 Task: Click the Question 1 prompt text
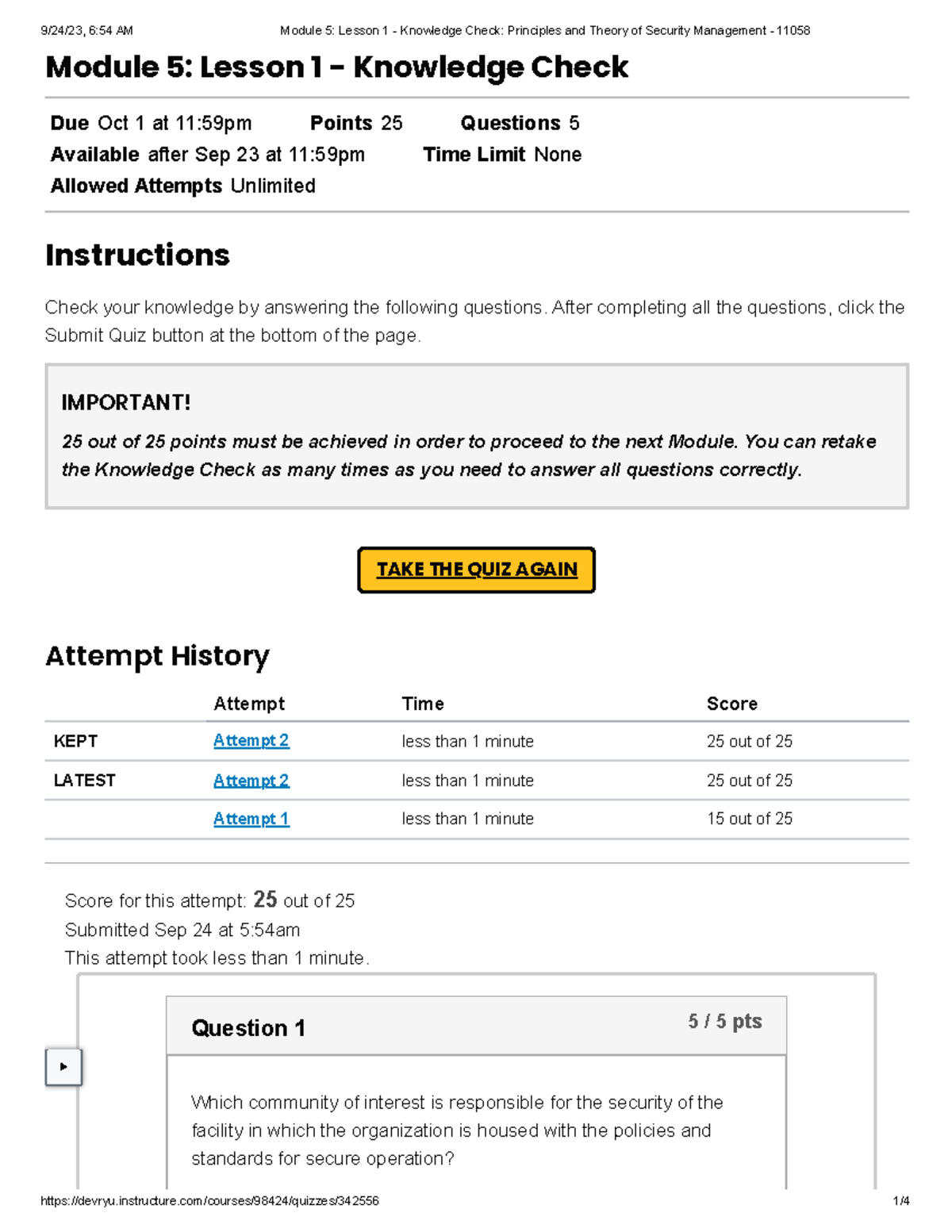456,1130
